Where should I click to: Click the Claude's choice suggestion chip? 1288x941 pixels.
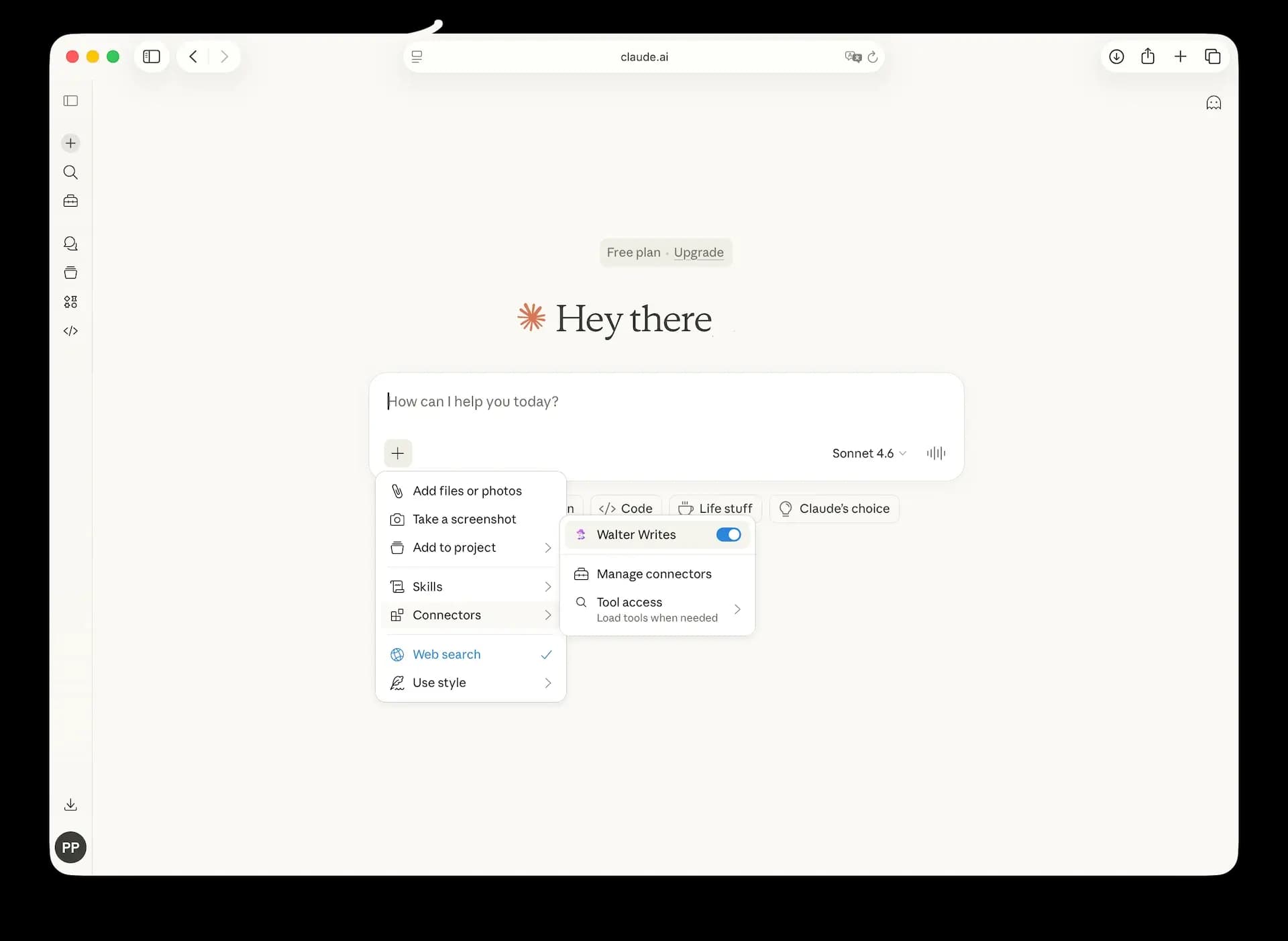pyautogui.click(x=835, y=509)
